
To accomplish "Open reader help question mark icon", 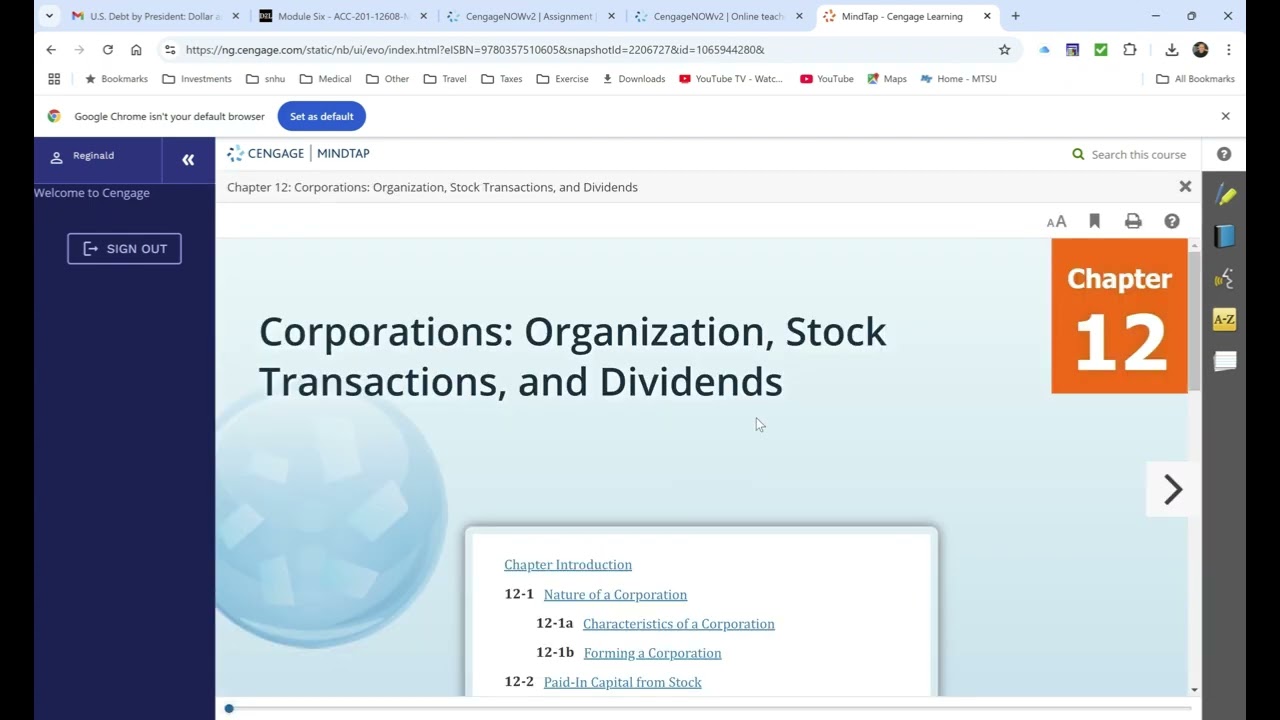I will (1172, 221).
